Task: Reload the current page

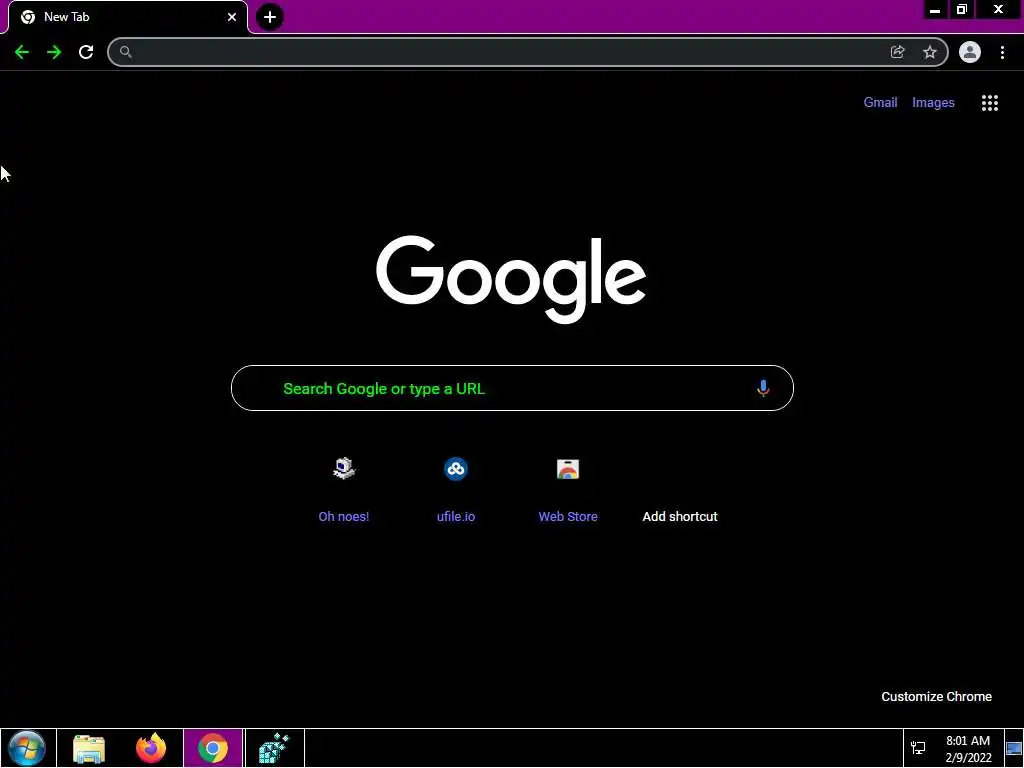Action: [x=86, y=52]
